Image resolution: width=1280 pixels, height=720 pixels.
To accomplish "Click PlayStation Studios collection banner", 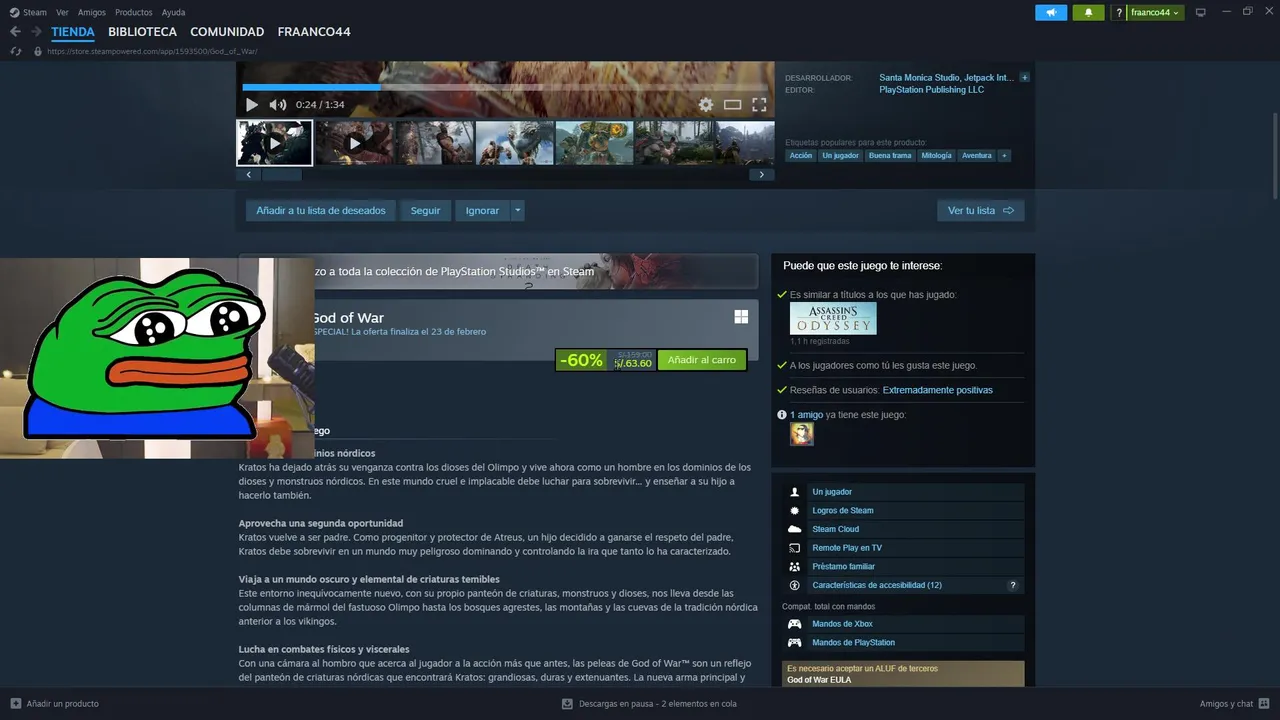I will click(x=498, y=271).
